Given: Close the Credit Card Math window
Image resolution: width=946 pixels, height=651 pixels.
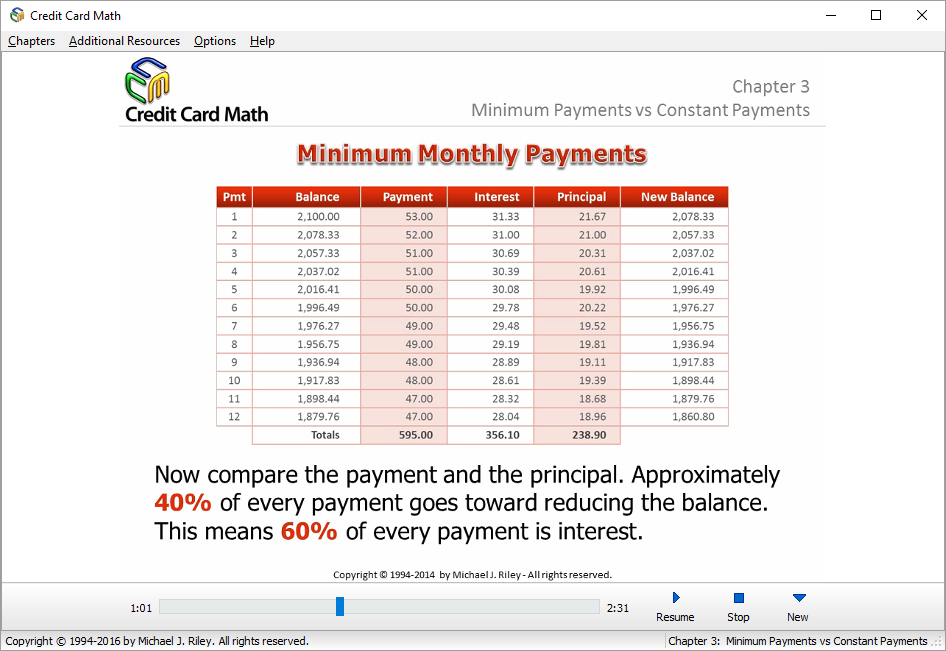Looking at the screenshot, I should (922, 16).
